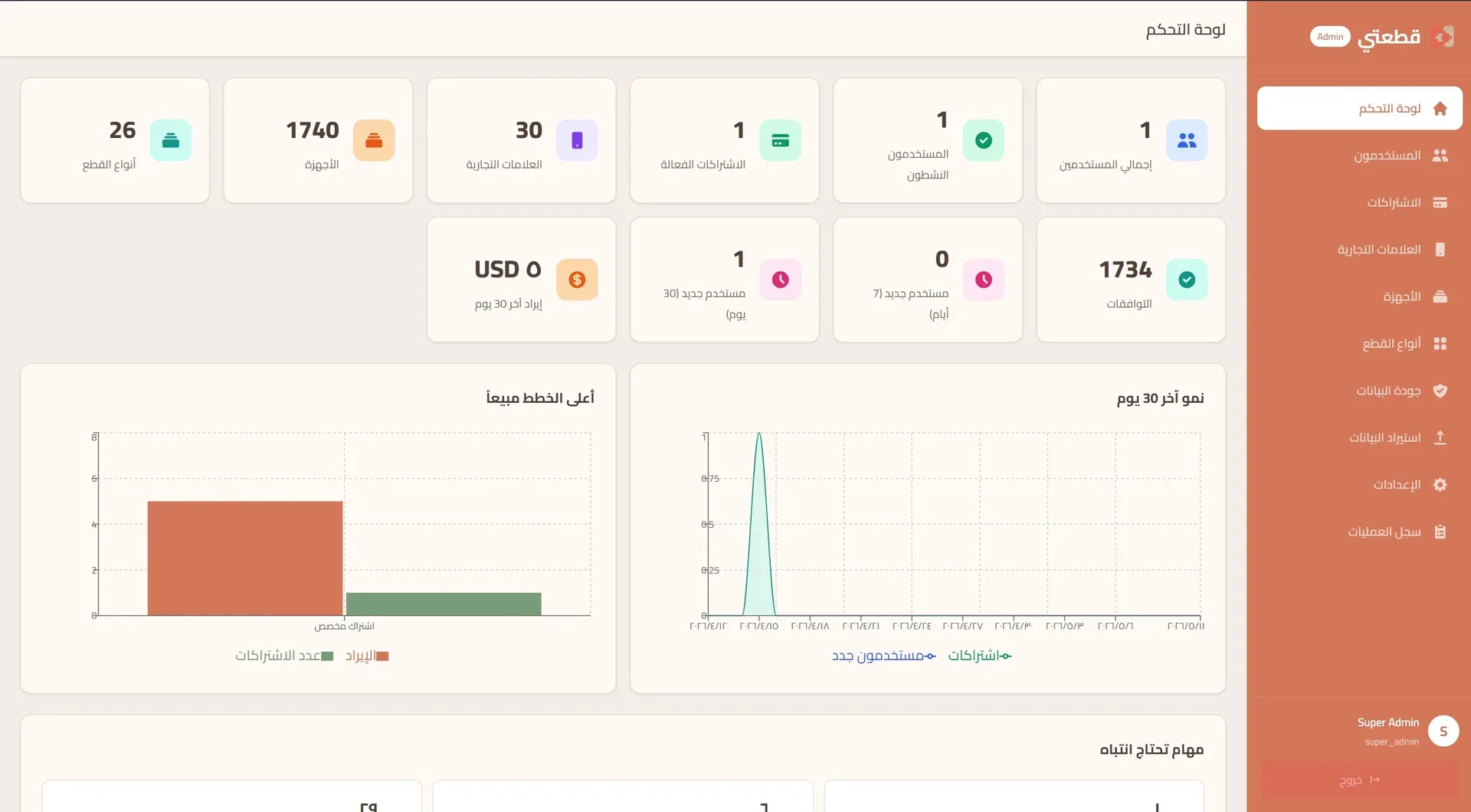The image size is (1471, 812).
Task: Click the clock icon on مستخدم جديد 30 يوم card
Action: pos(781,280)
